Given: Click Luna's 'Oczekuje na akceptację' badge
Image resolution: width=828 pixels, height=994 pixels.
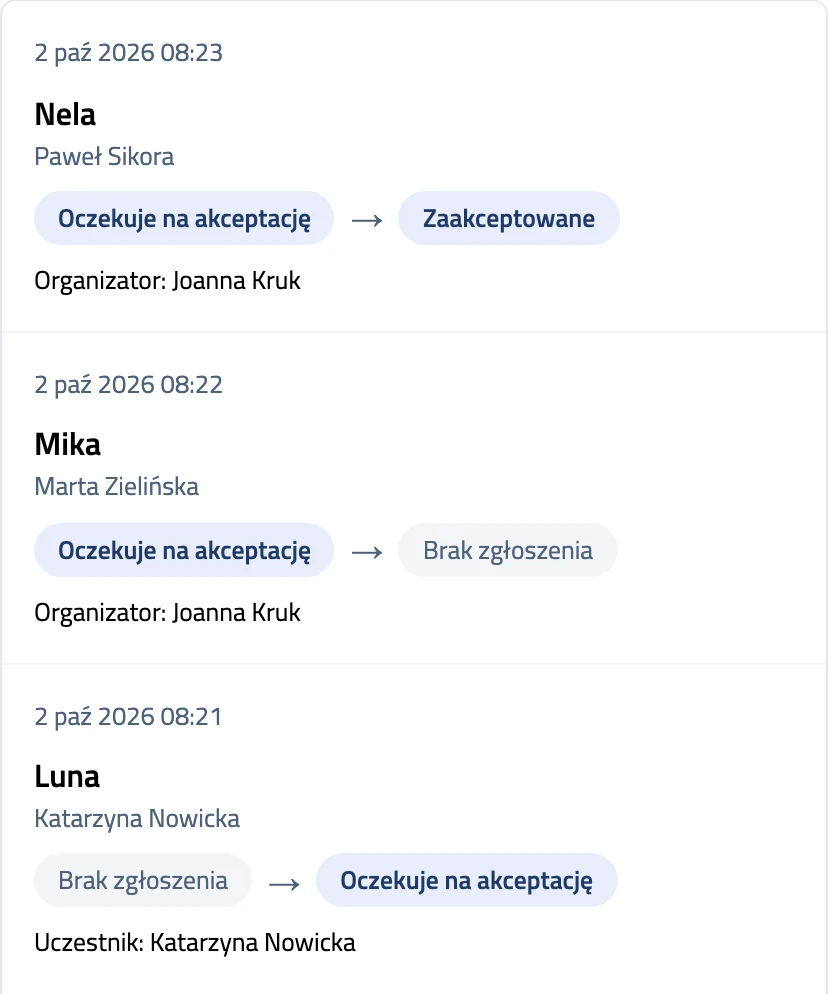Looking at the screenshot, I should [467, 880].
